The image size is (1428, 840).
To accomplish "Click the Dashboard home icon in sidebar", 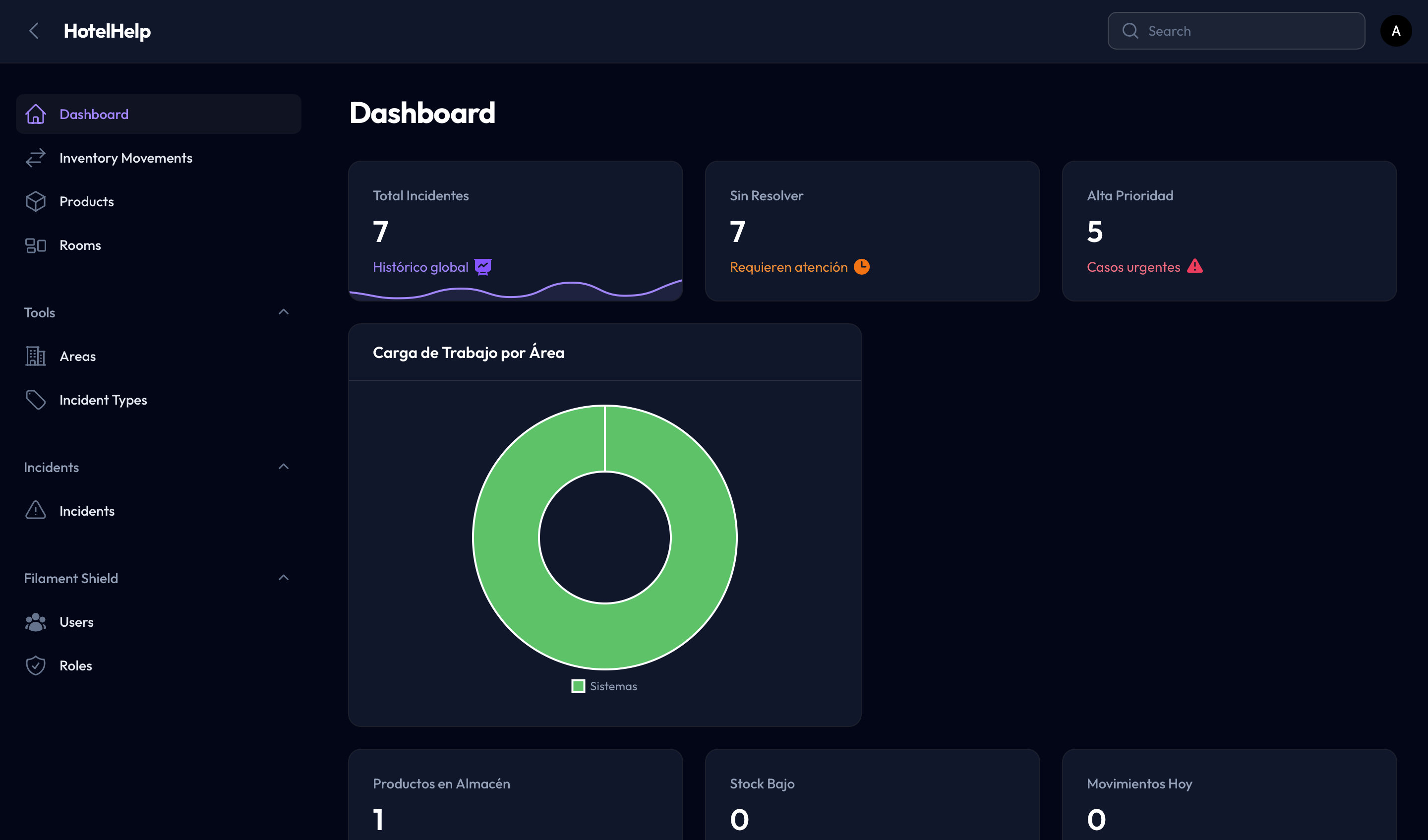I will tap(35, 114).
